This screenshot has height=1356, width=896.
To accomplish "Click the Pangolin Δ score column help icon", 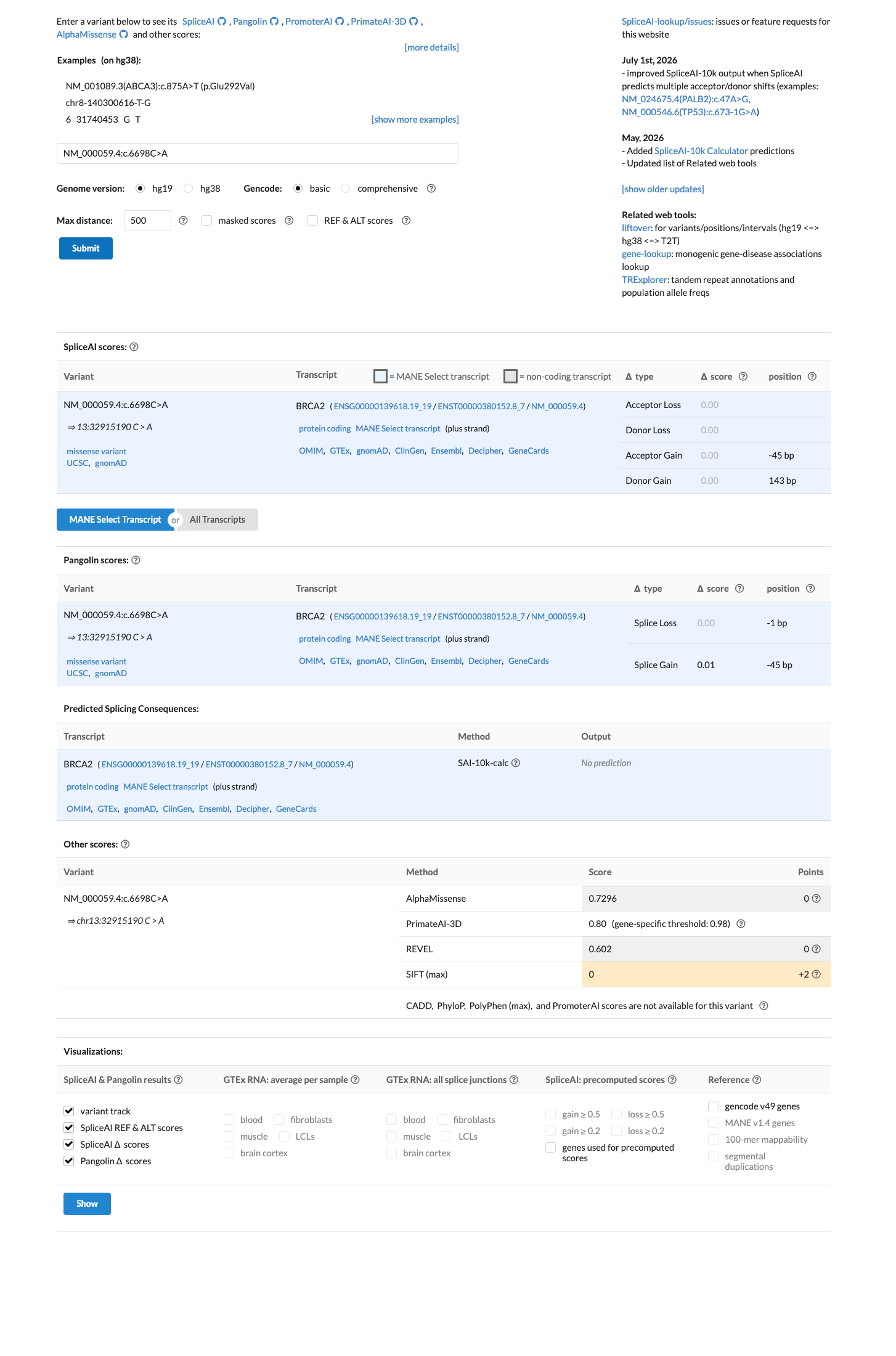I will [739, 589].
